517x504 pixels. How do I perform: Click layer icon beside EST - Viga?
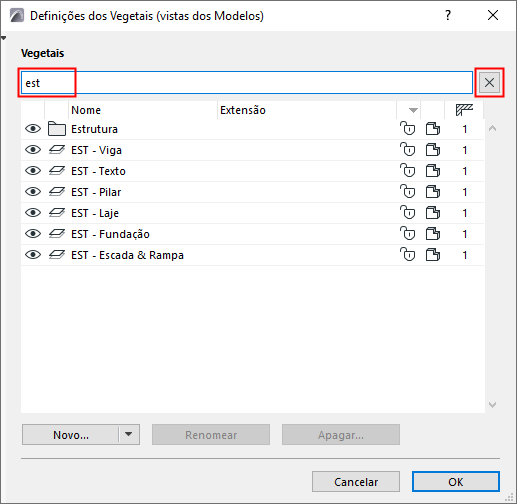pyautogui.click(x=57, y=150)
